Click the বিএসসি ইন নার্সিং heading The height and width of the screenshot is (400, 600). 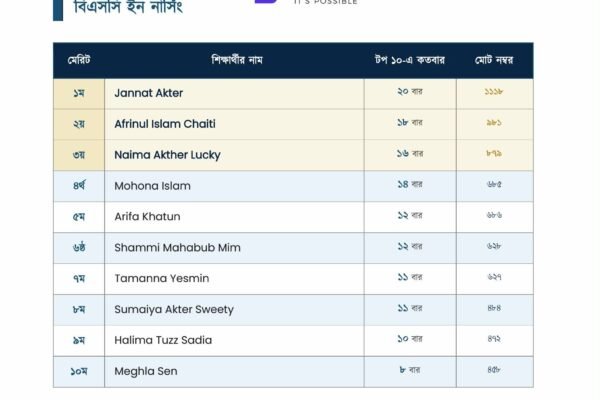(x=128, y=7)
